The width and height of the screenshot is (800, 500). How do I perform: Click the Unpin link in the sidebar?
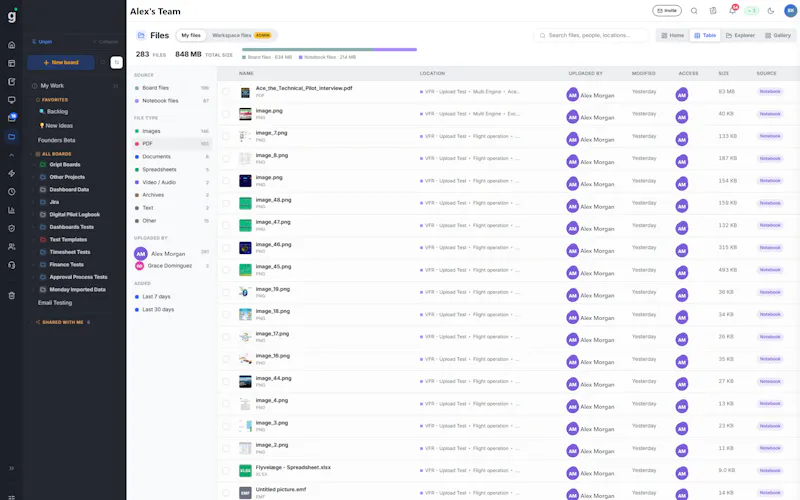pos(42,42)
